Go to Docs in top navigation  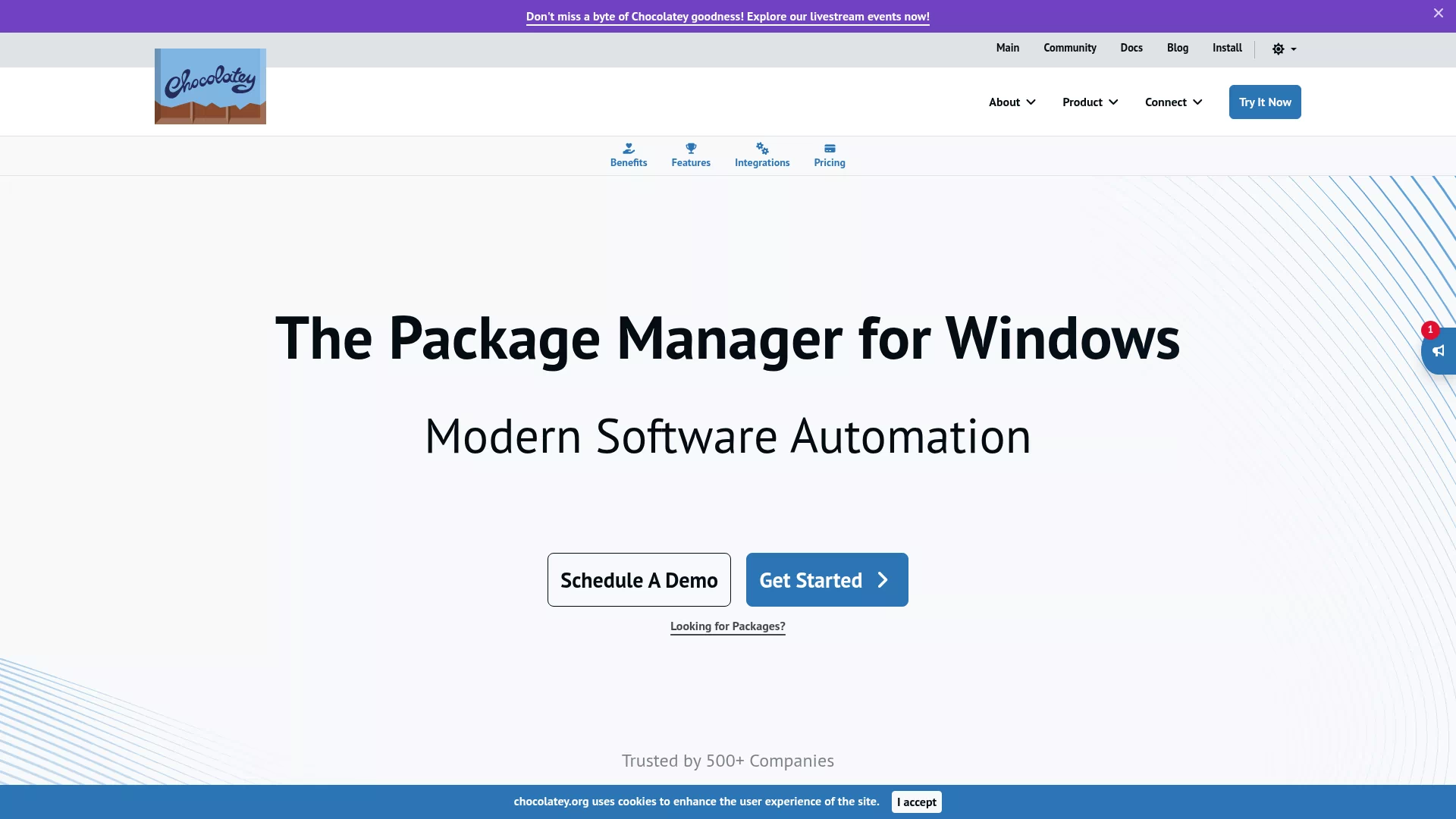(1131, 48)
